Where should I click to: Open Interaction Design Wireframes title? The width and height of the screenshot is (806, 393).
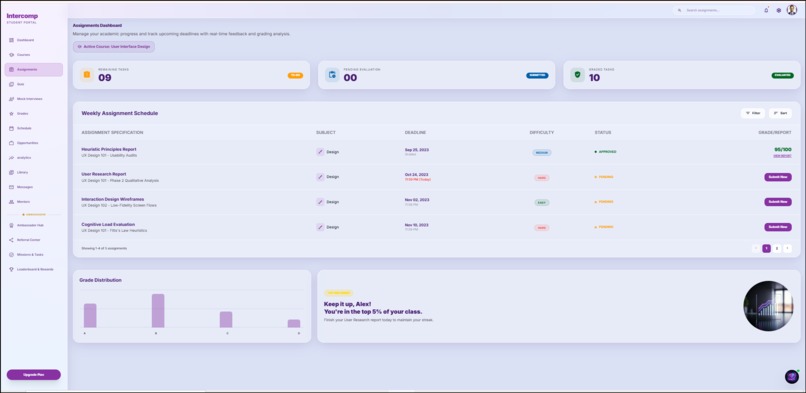coord(113,199)
